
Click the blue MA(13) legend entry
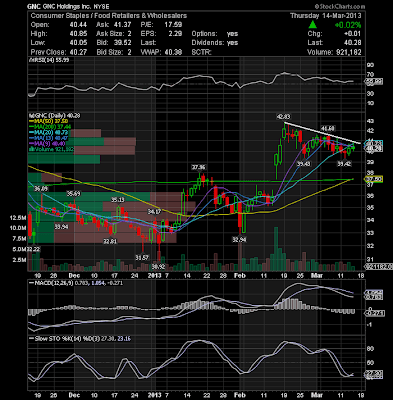click(49, 138)
